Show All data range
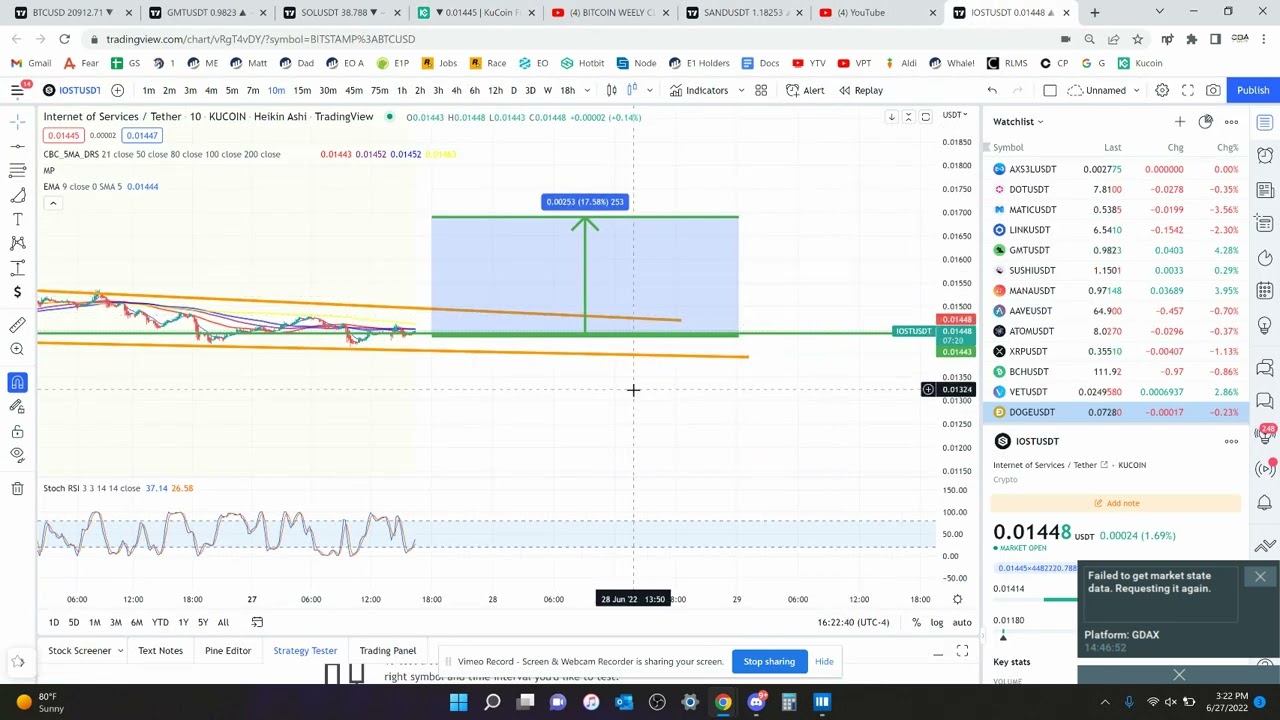This screenshot has height=720, width=1280. pyautogui.click(x=223, y=622)
